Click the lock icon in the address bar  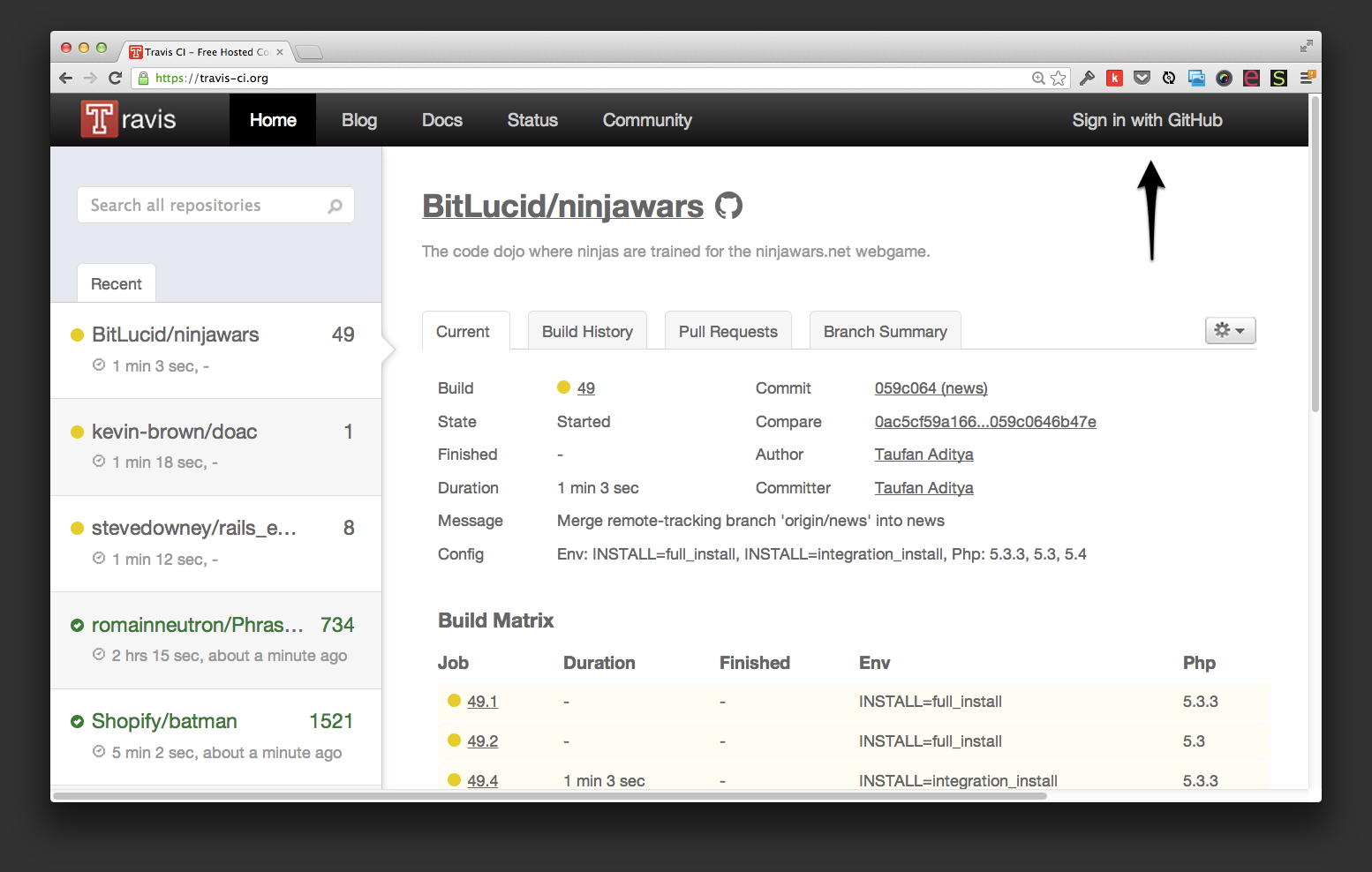pyautogui.click(x=144, y=78)
